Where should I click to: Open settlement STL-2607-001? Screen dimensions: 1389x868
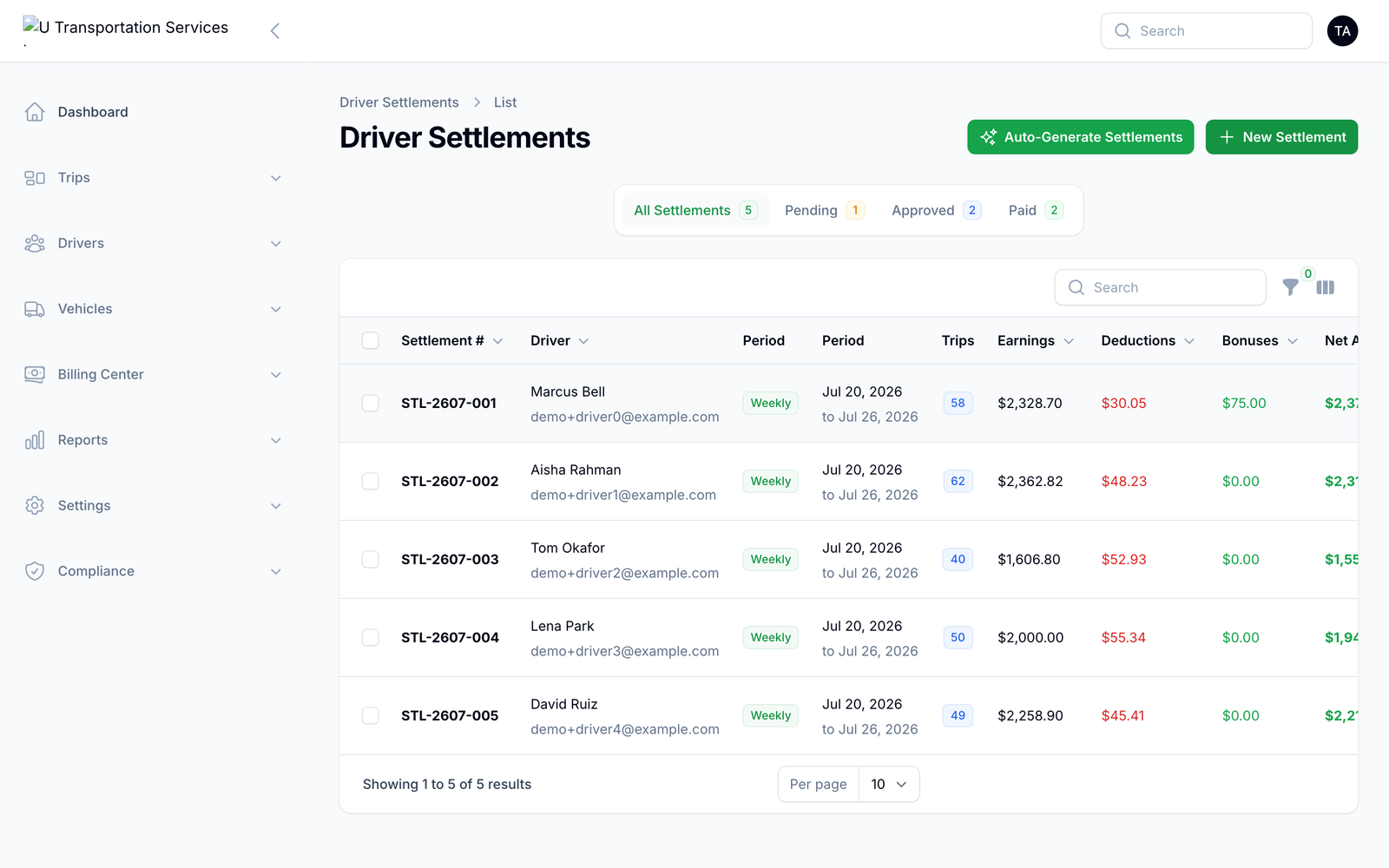pos(449,403)
